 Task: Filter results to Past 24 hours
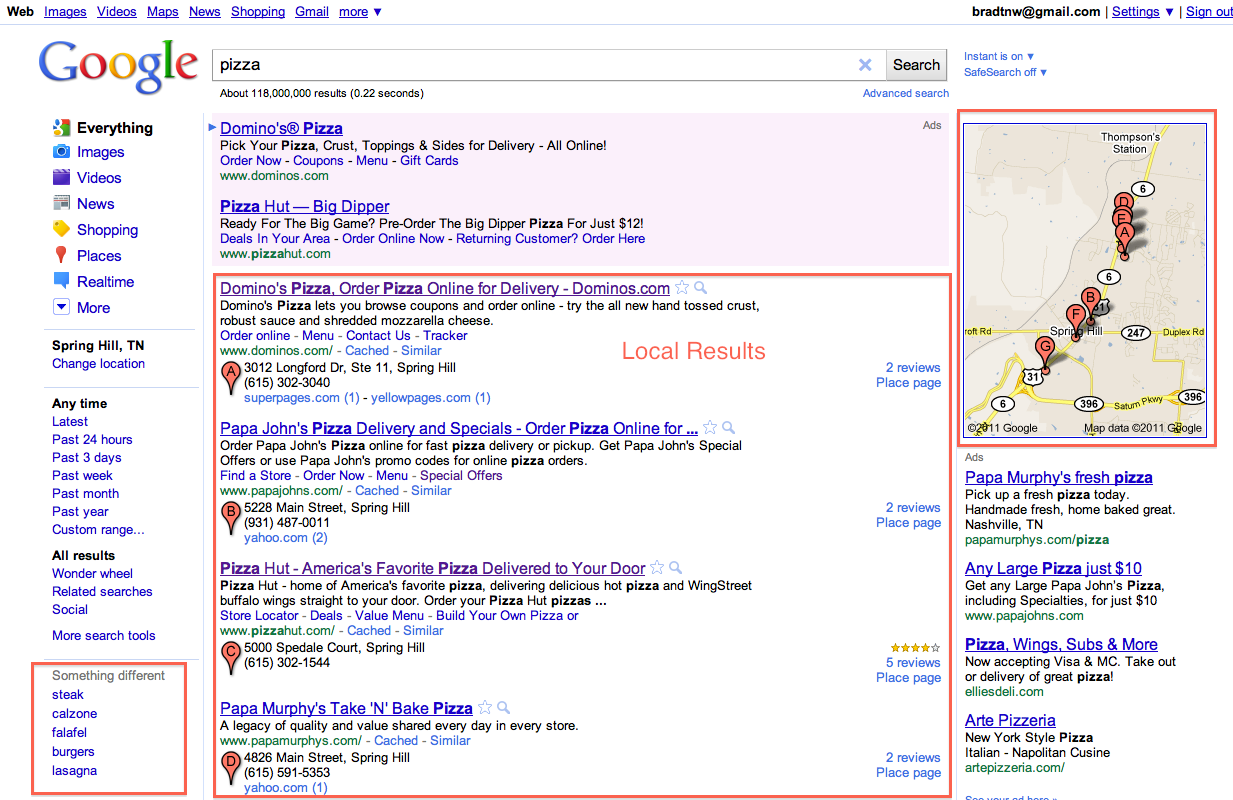[92, 440]
